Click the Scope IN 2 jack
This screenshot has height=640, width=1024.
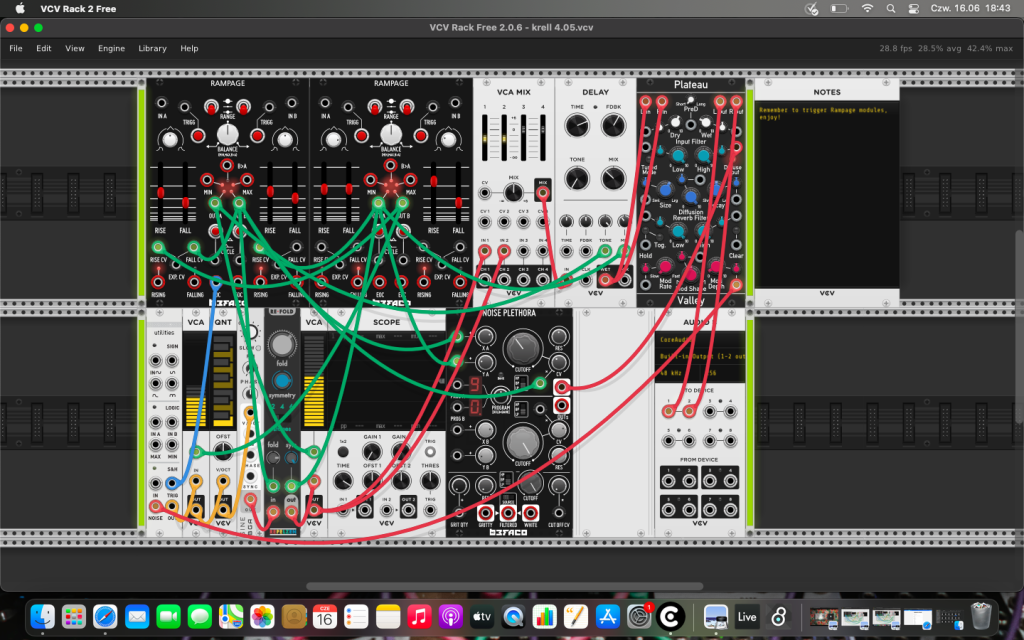click(387, 509)
